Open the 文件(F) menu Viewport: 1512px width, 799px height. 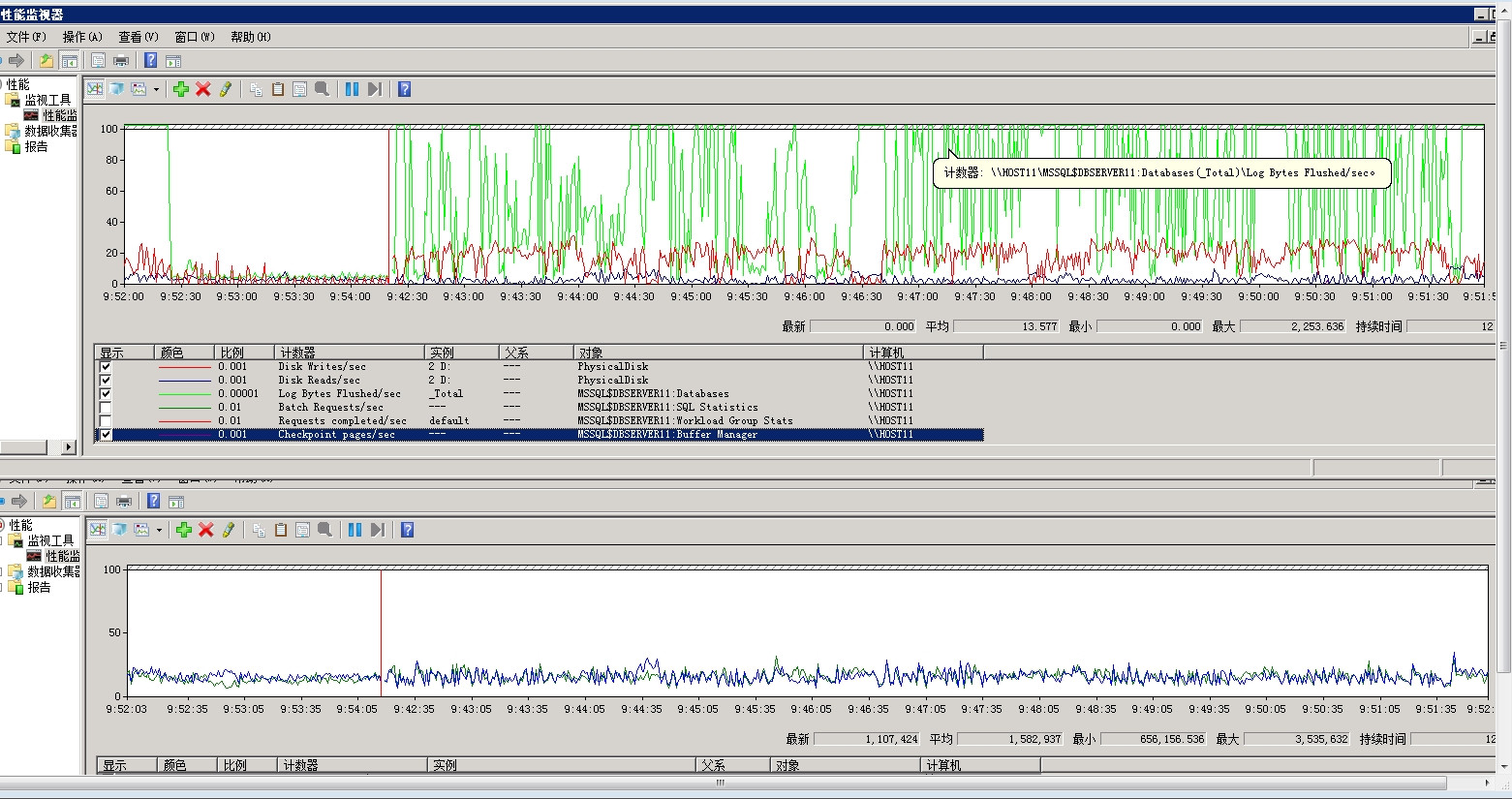point(26,37)
